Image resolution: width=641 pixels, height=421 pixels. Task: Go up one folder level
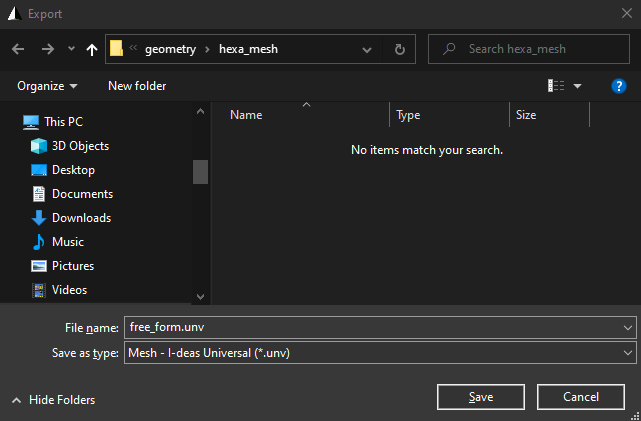tap(92, 49)
